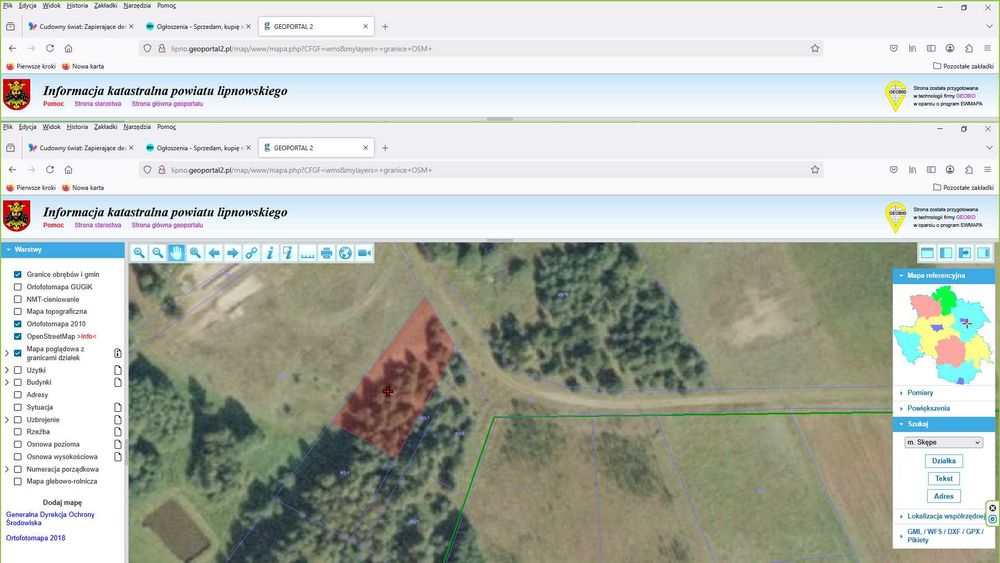Image resolution: width=1000 pixels, height=563 pixels.
Task: Open document icon beside Uzbrojenie layer
Action: 117,420
